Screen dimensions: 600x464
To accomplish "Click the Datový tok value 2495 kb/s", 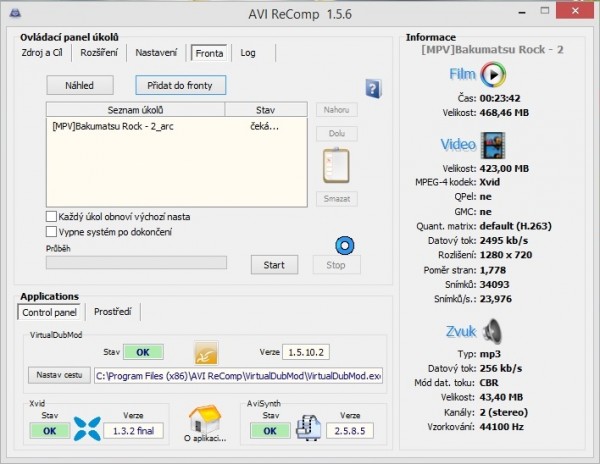I will click(504, 241).
